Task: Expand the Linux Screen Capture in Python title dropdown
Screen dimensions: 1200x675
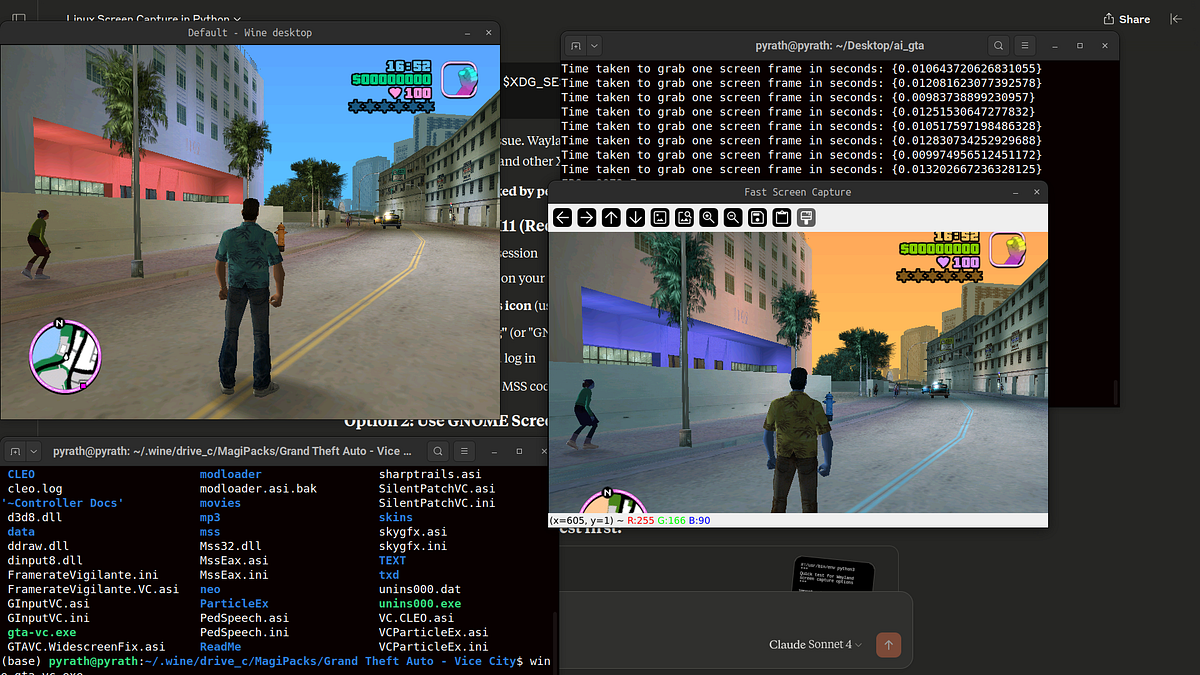Action: tap(236, 18)
